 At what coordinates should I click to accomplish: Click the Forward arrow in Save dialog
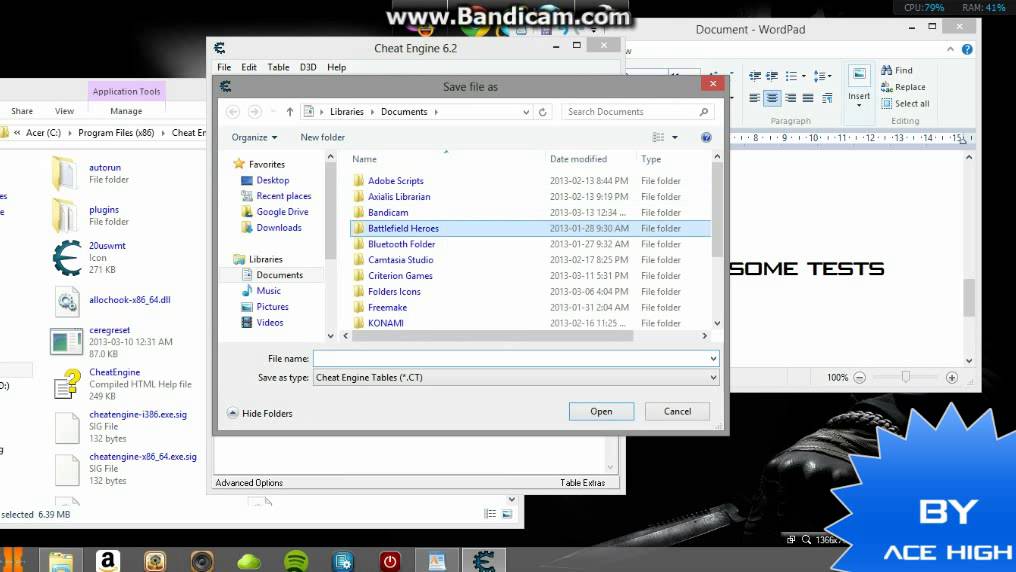click(255, 112)
